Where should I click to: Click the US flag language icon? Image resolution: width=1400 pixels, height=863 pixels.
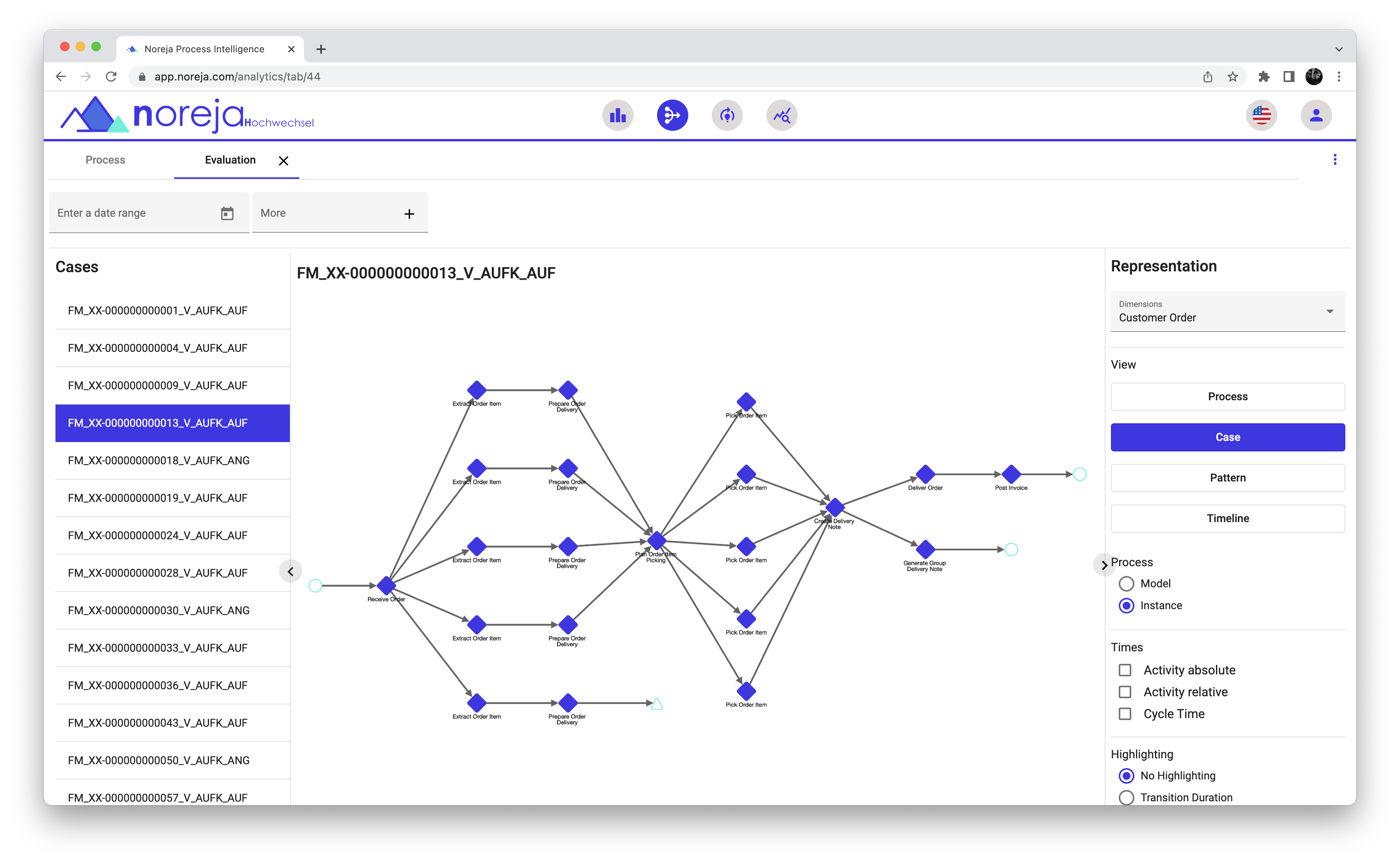[1261, 116]
